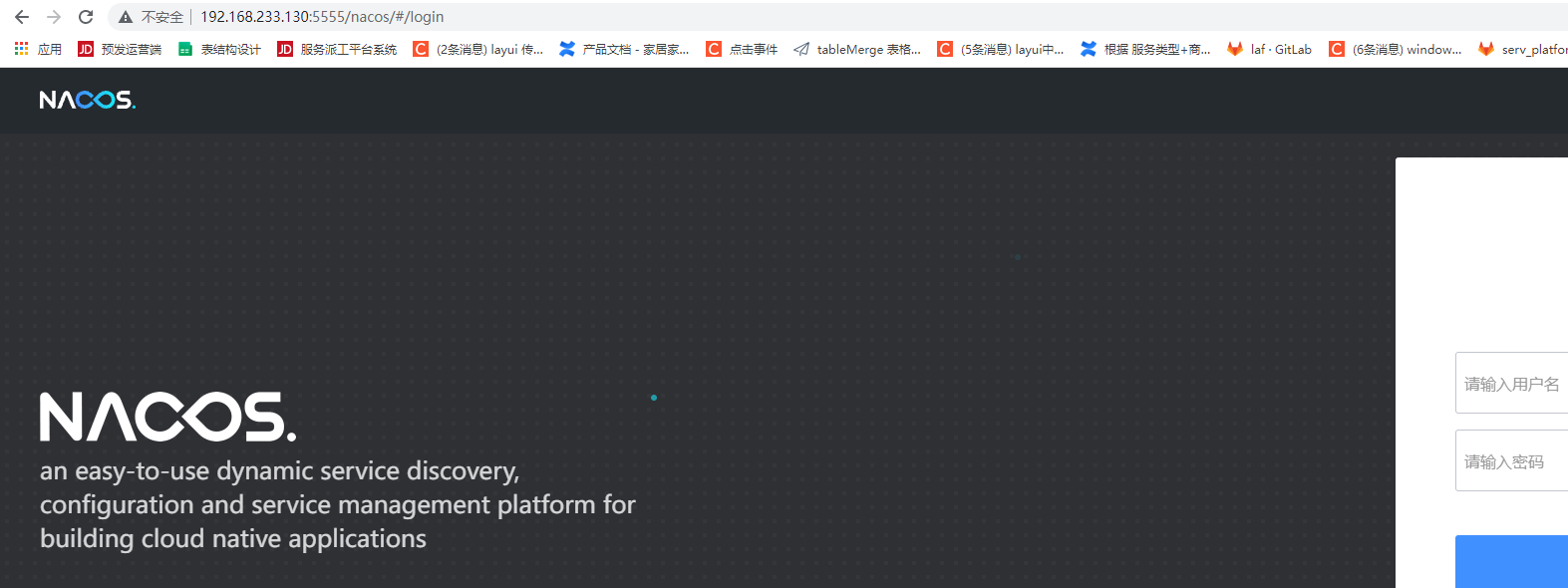Click the large NACOS banner logo

coord(167,417)
